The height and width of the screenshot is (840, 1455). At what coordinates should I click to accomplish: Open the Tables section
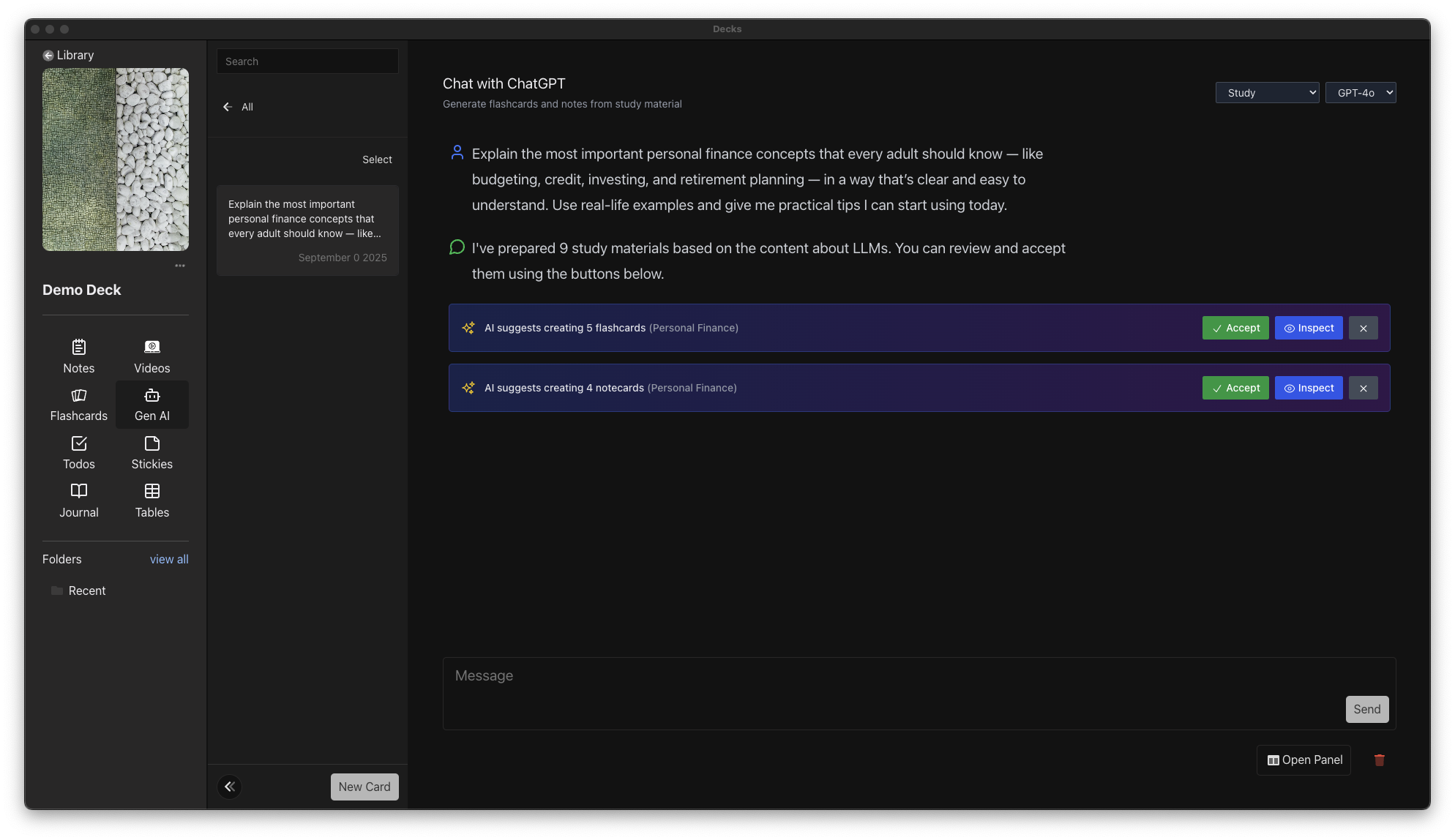[x=152, y=500]
